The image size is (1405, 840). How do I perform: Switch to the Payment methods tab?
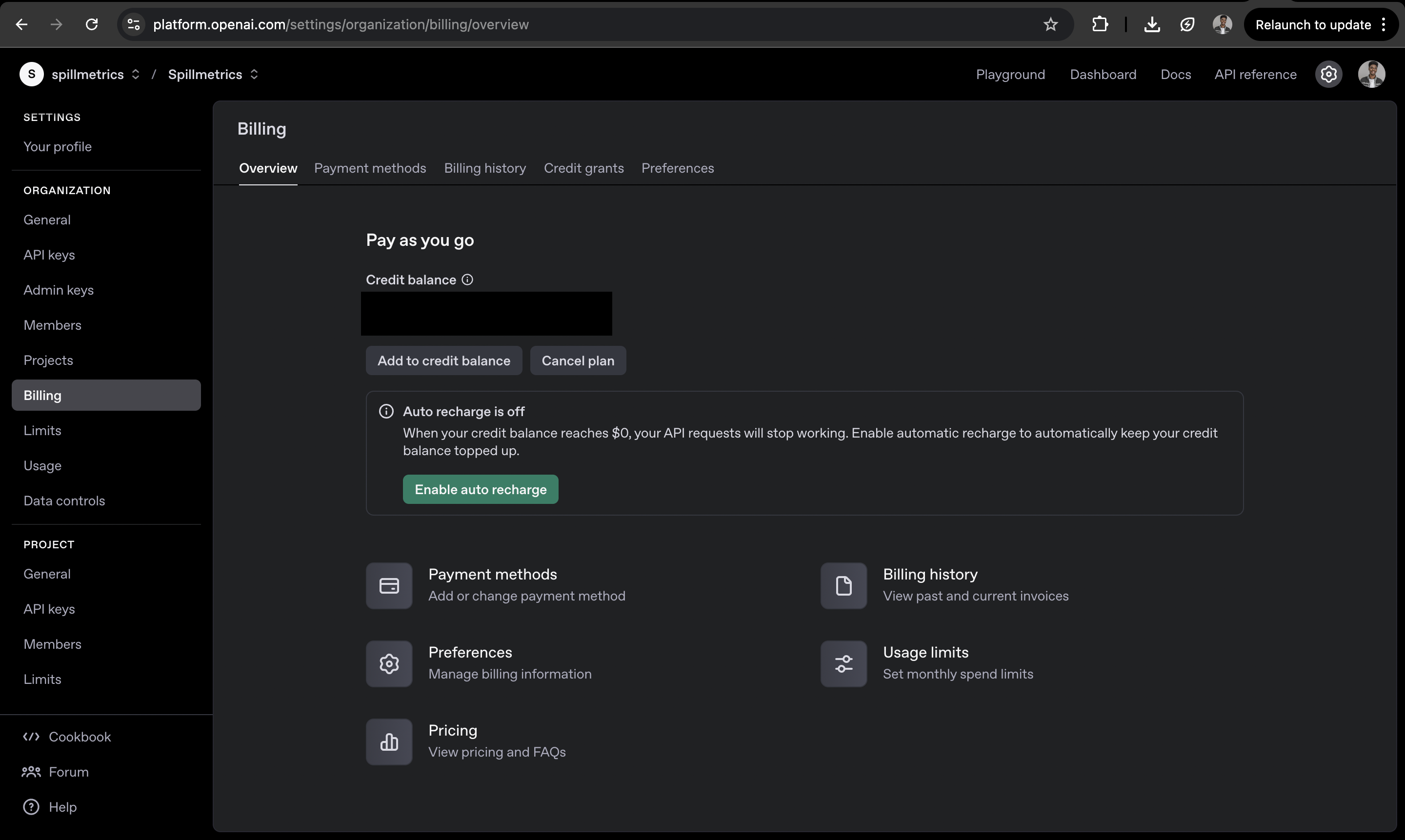tap(370, 168)
